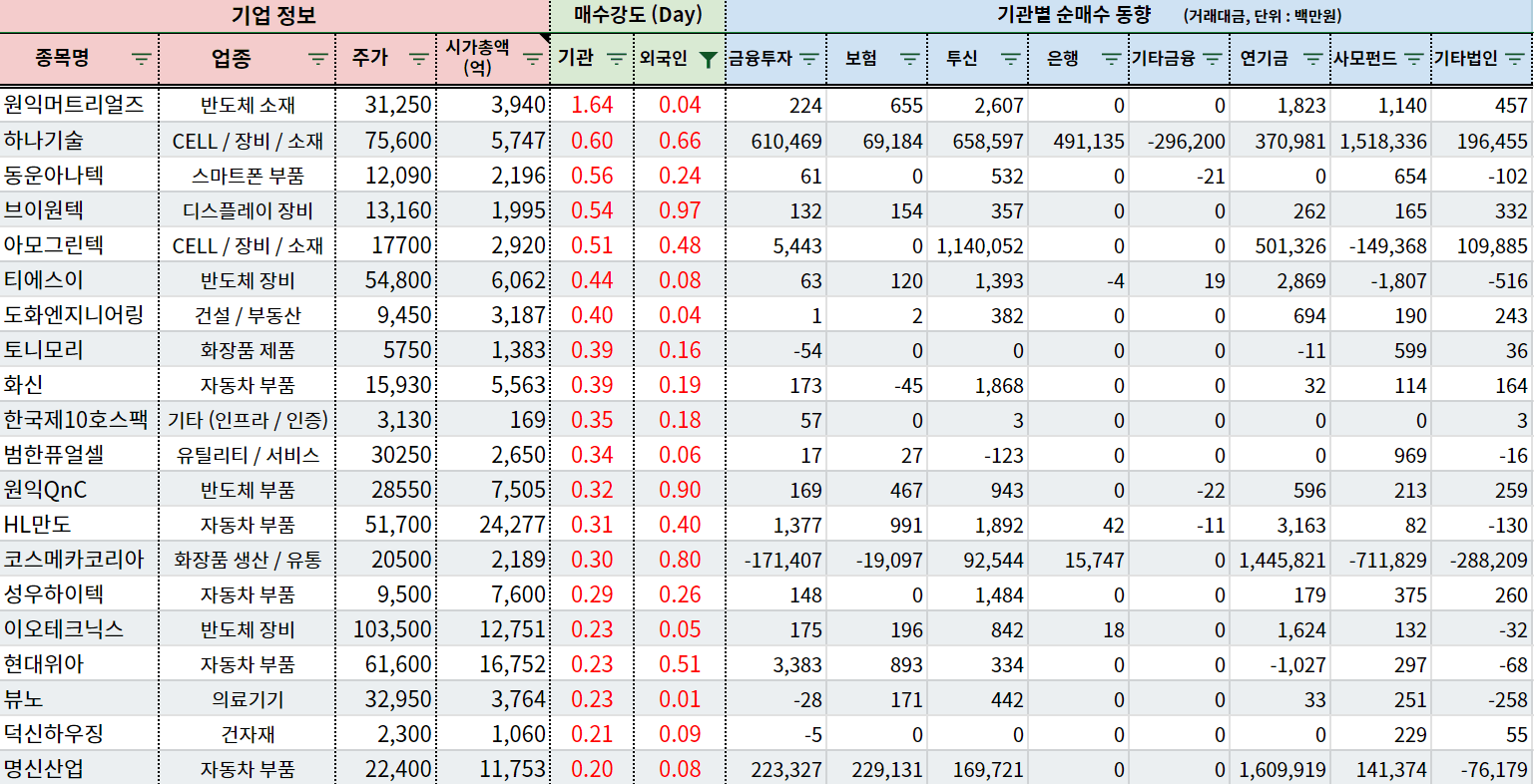
Task: Open the 주가 column filter dropdown
Action: pyautogui.click(x=419, y=59)
